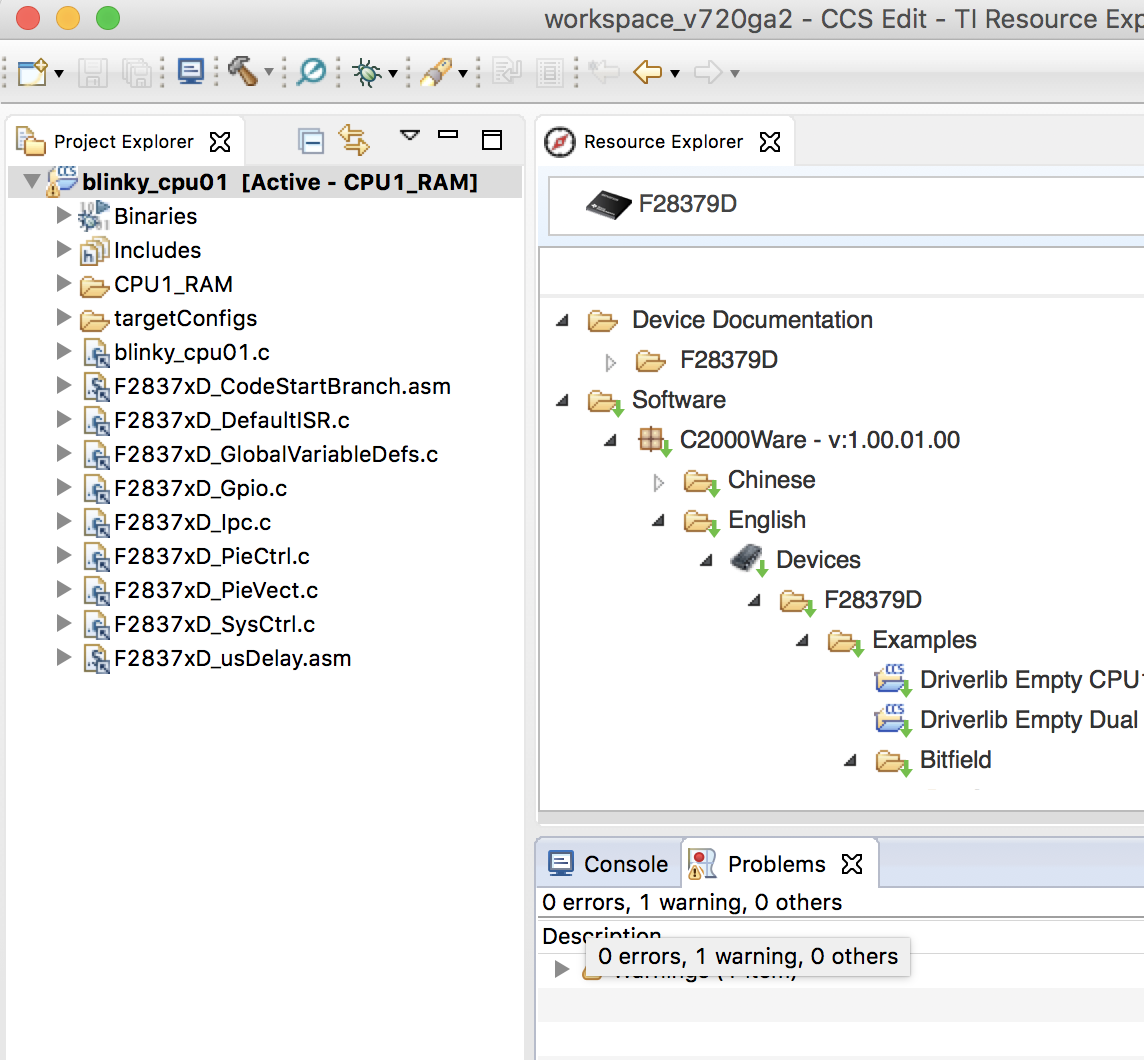Select blinky_cpu01.c file
The width and height of the screenshot is (1144, 1060).
[x=192, y=352]
